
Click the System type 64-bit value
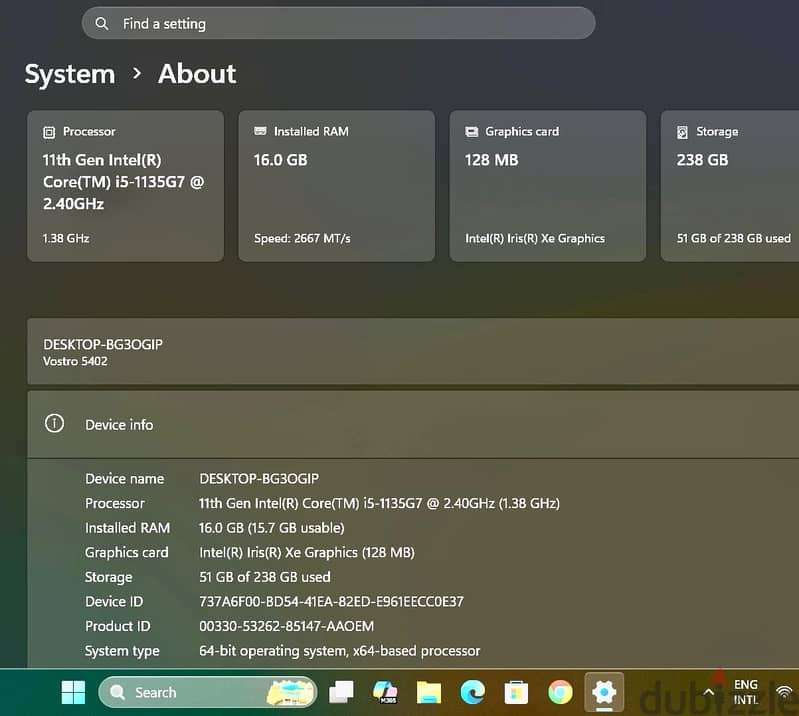339,651
